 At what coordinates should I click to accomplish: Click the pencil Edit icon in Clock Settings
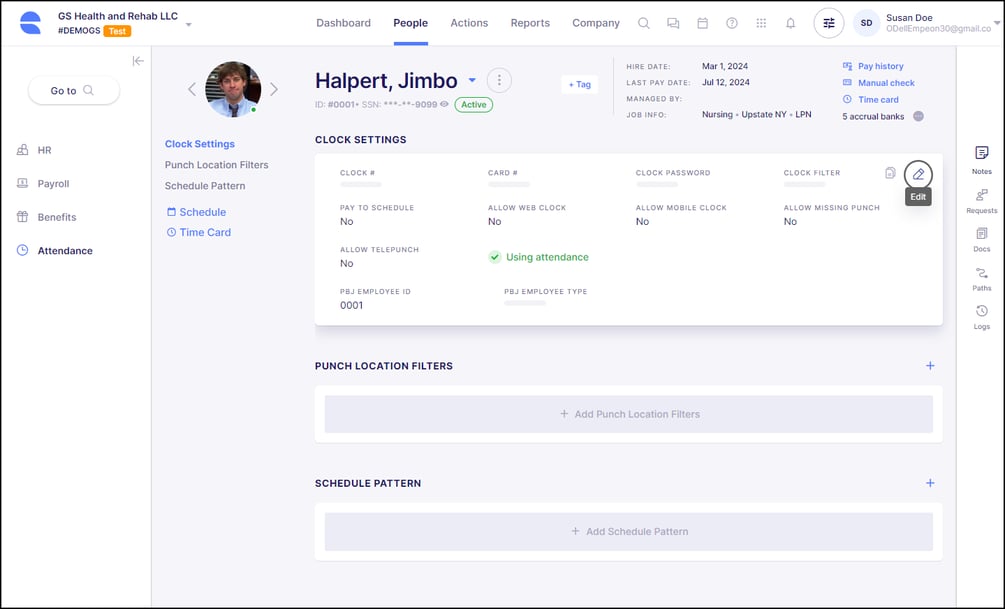(x=918, y=174)
